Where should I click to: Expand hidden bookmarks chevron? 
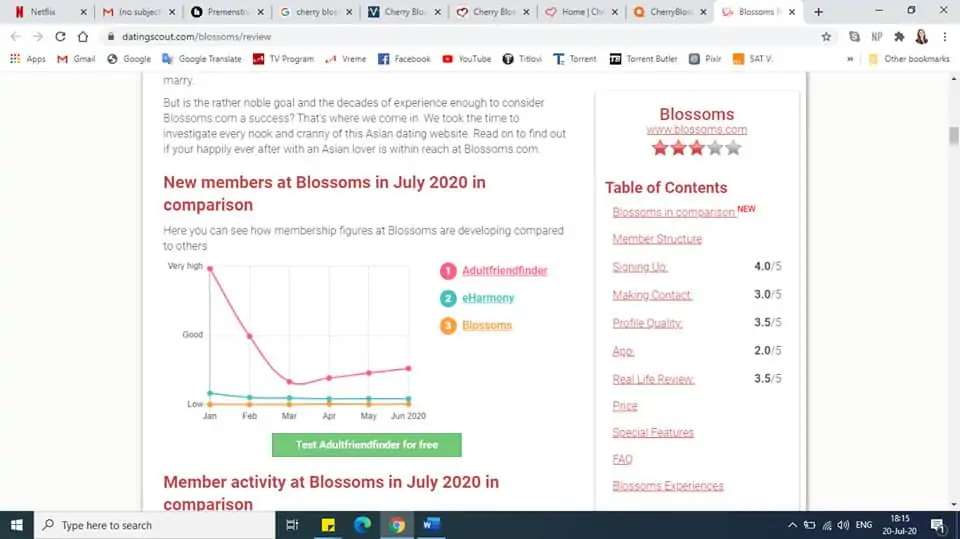coord(850,59)
